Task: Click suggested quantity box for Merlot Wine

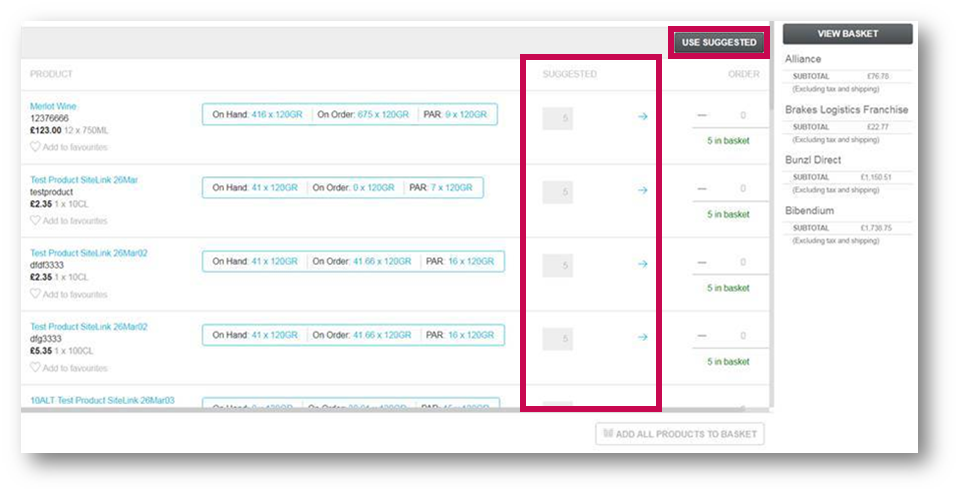Action: pyautogui.click(x=558, y=118)
